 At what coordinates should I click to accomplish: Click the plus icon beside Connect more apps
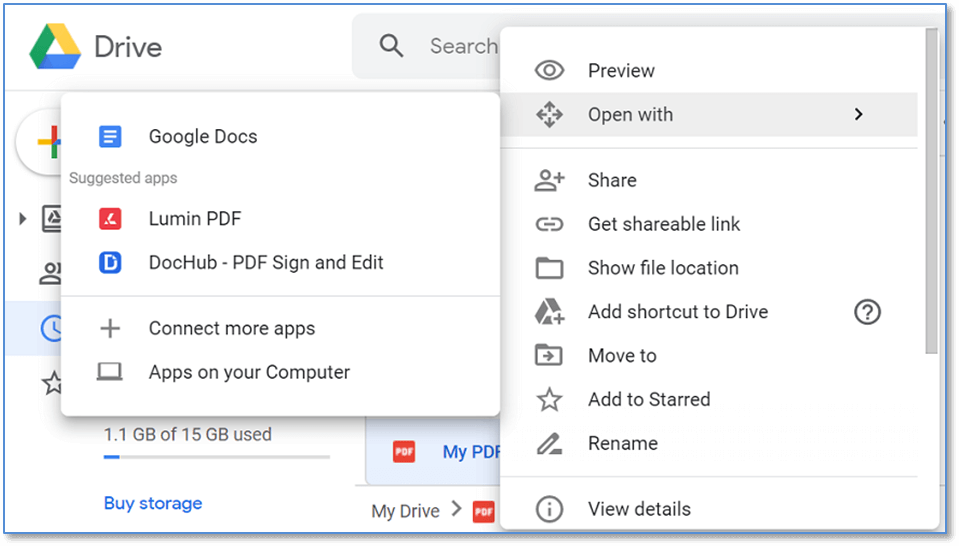110,328
